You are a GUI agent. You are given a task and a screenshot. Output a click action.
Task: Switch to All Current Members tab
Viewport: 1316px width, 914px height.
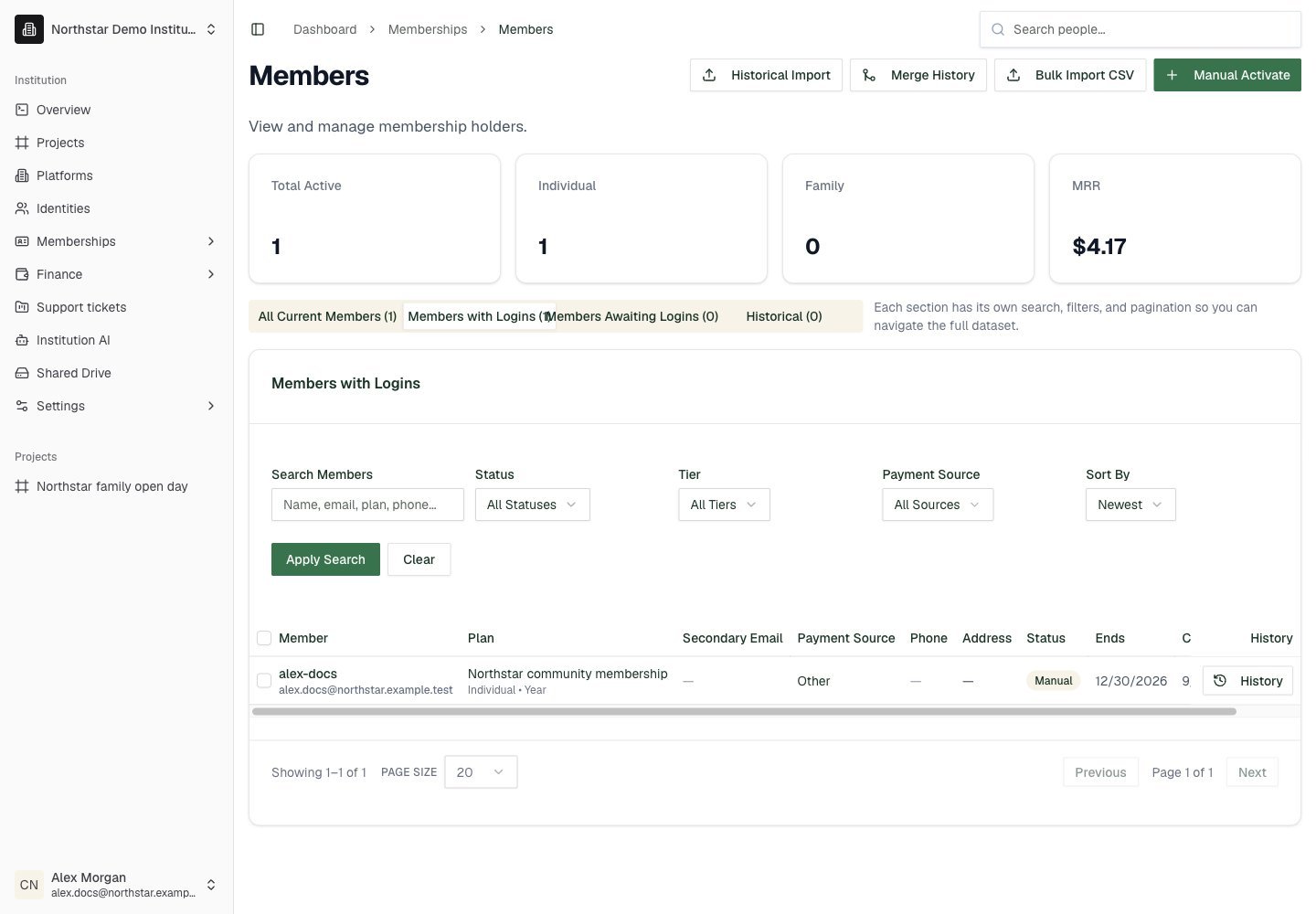pos(327,316)
